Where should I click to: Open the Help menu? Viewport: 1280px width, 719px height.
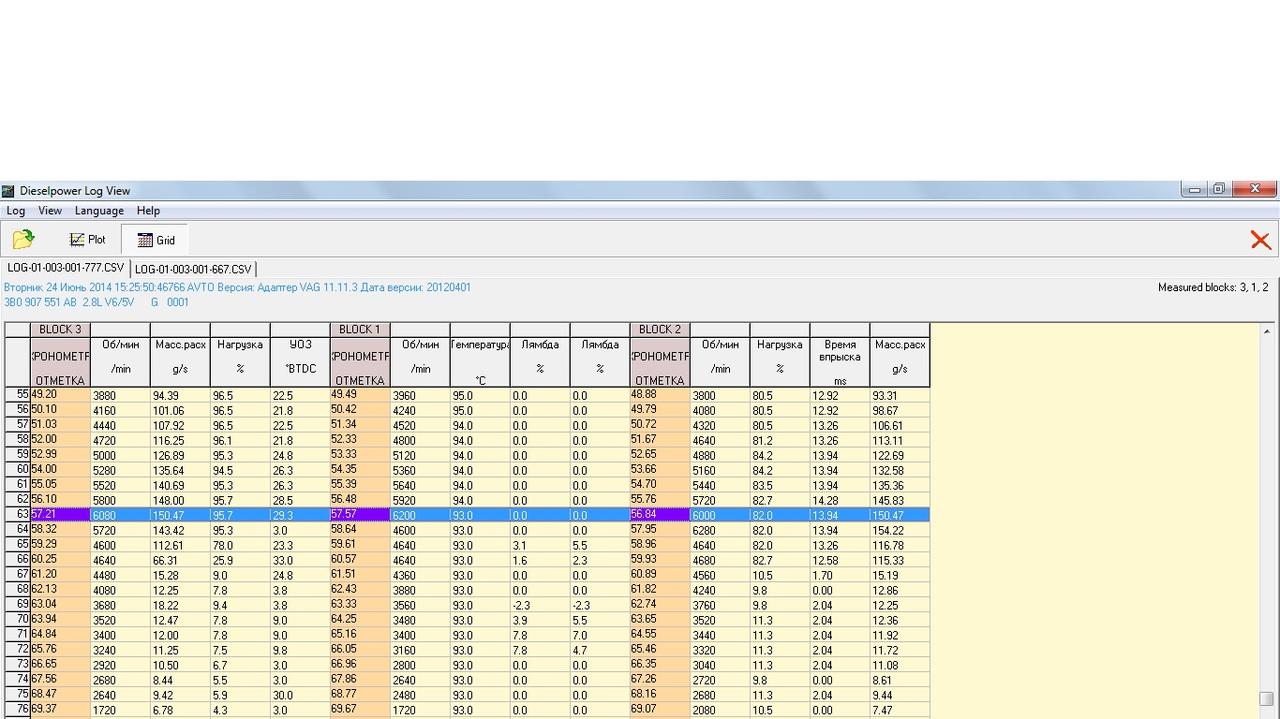click(x=148, y=211)
